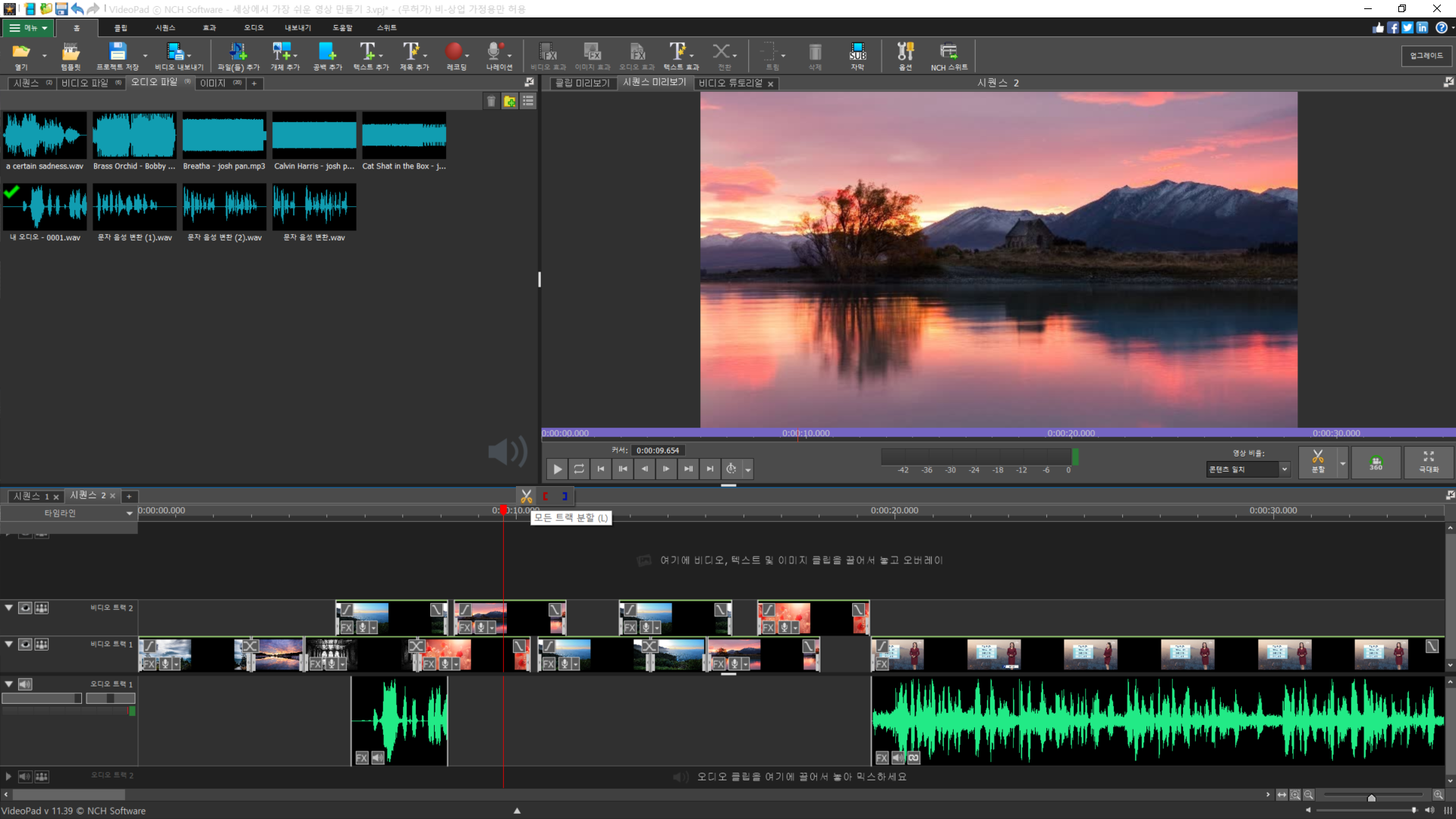Click the undo arrow in title bar

click(77, 9)
